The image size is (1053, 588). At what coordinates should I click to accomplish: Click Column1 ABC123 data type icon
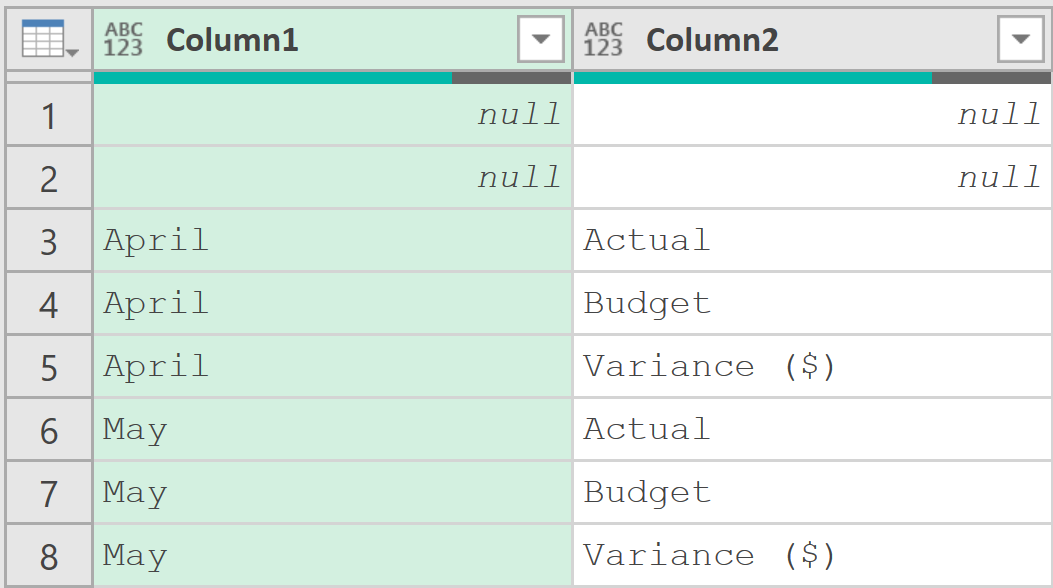124,39
